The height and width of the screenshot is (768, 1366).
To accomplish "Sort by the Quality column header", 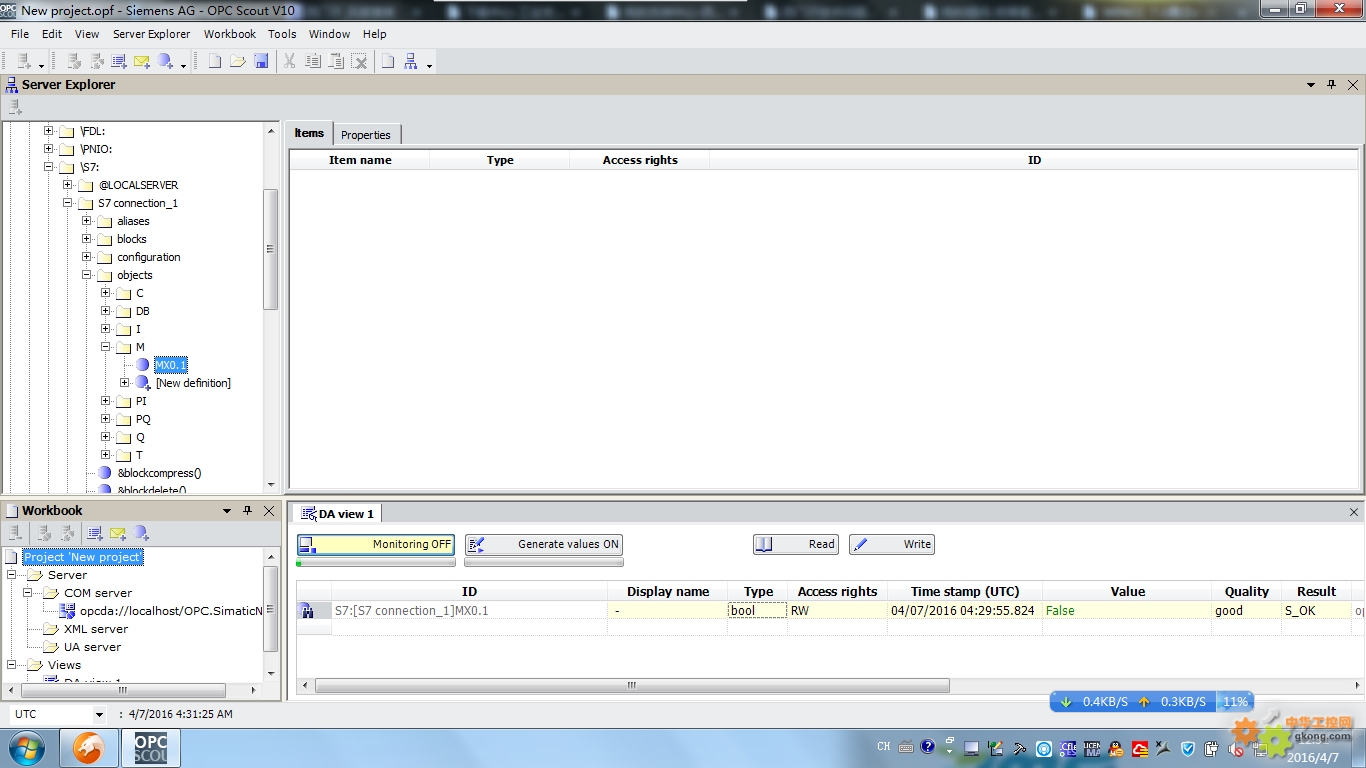I will (1247, 592).
